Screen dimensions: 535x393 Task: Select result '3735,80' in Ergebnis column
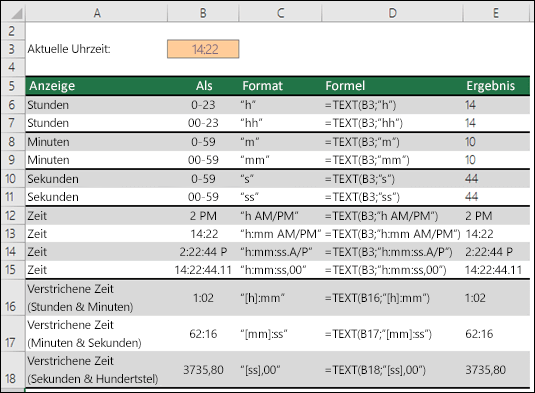tap(496, 370)
